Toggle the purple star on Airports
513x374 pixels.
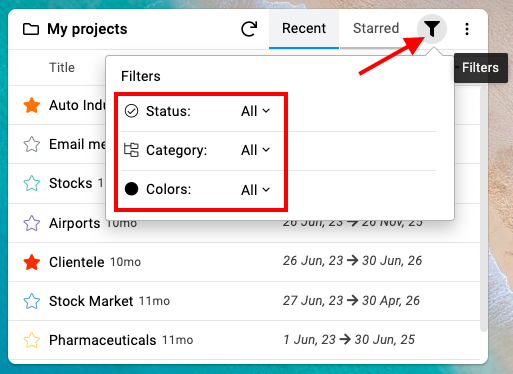(x=32, y=223)
